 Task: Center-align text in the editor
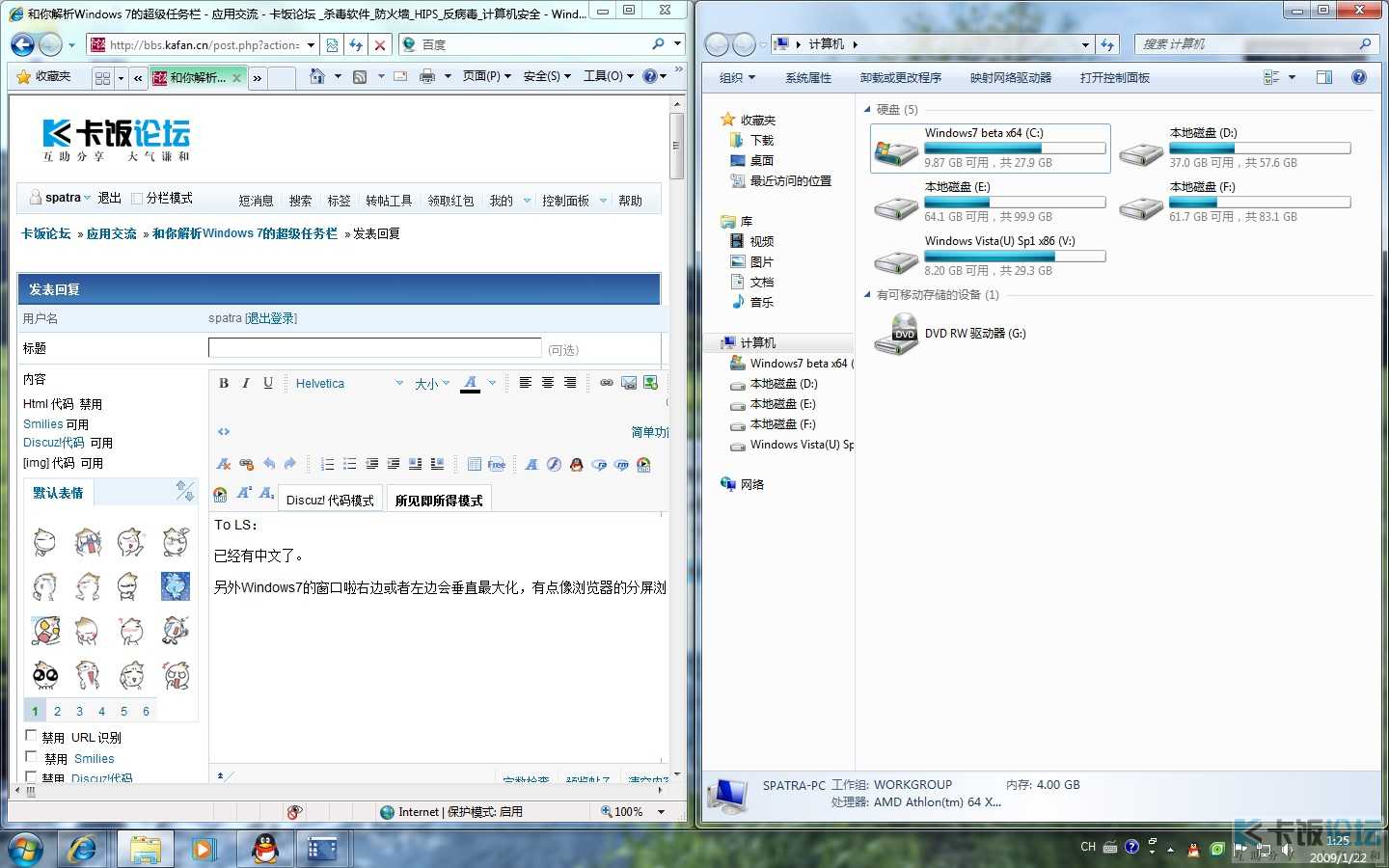[548, 383]
